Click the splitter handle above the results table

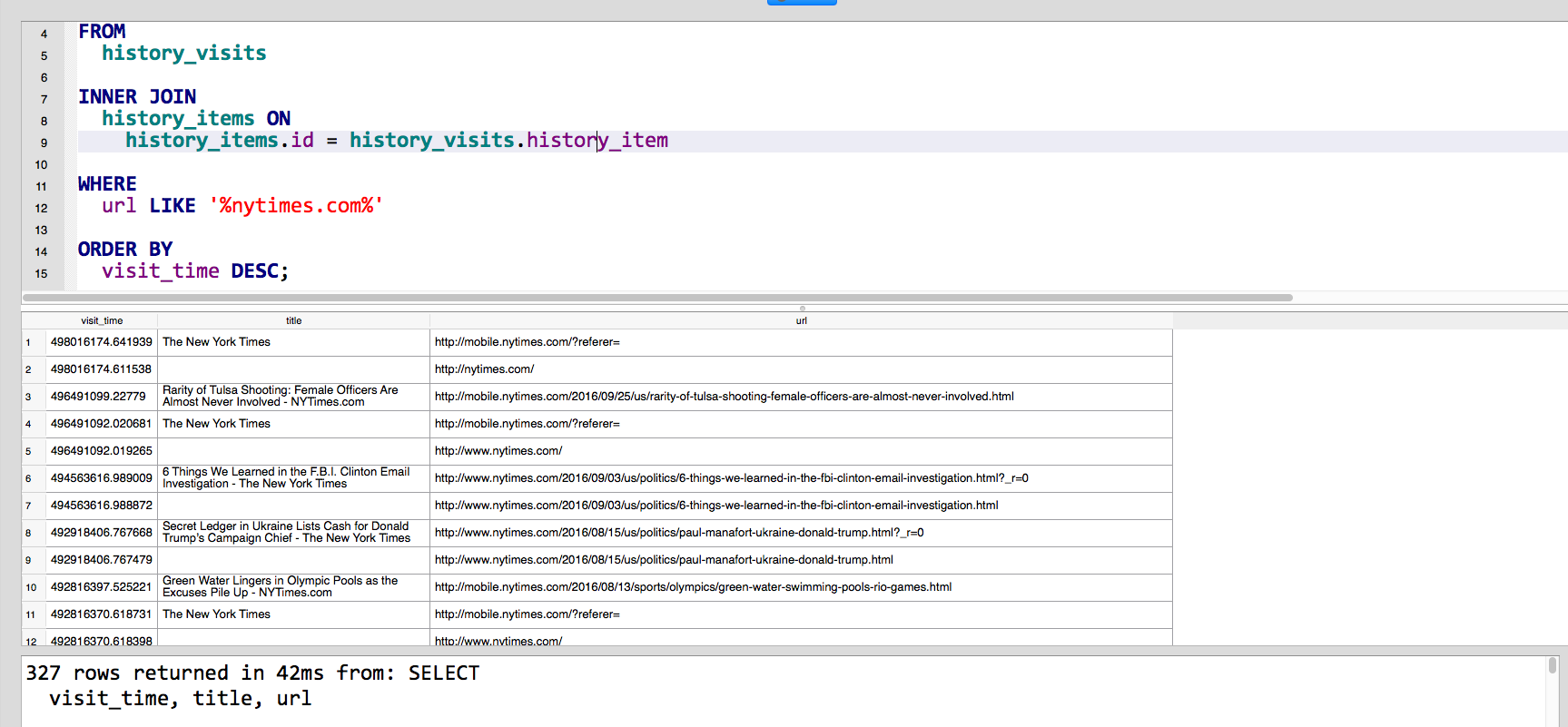point(803,309)
